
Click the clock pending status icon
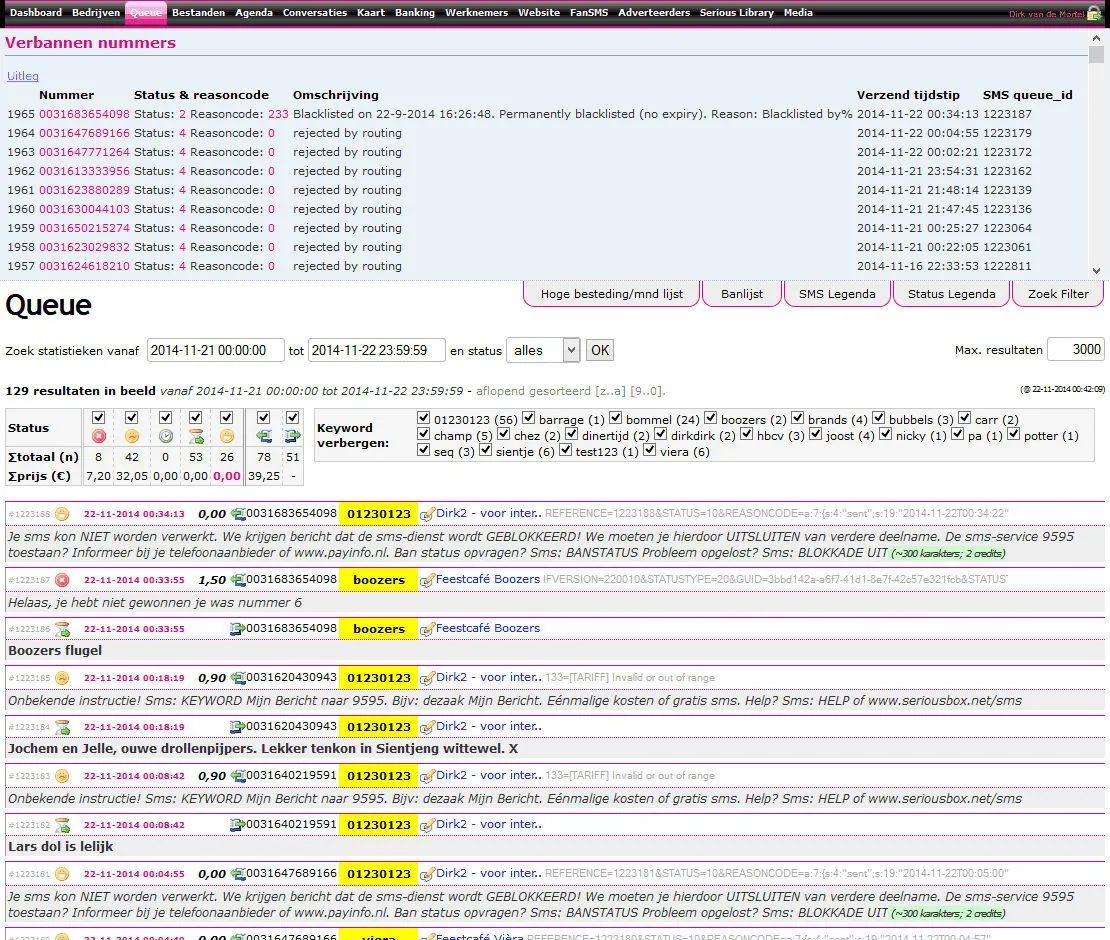[x=165, y=436]
